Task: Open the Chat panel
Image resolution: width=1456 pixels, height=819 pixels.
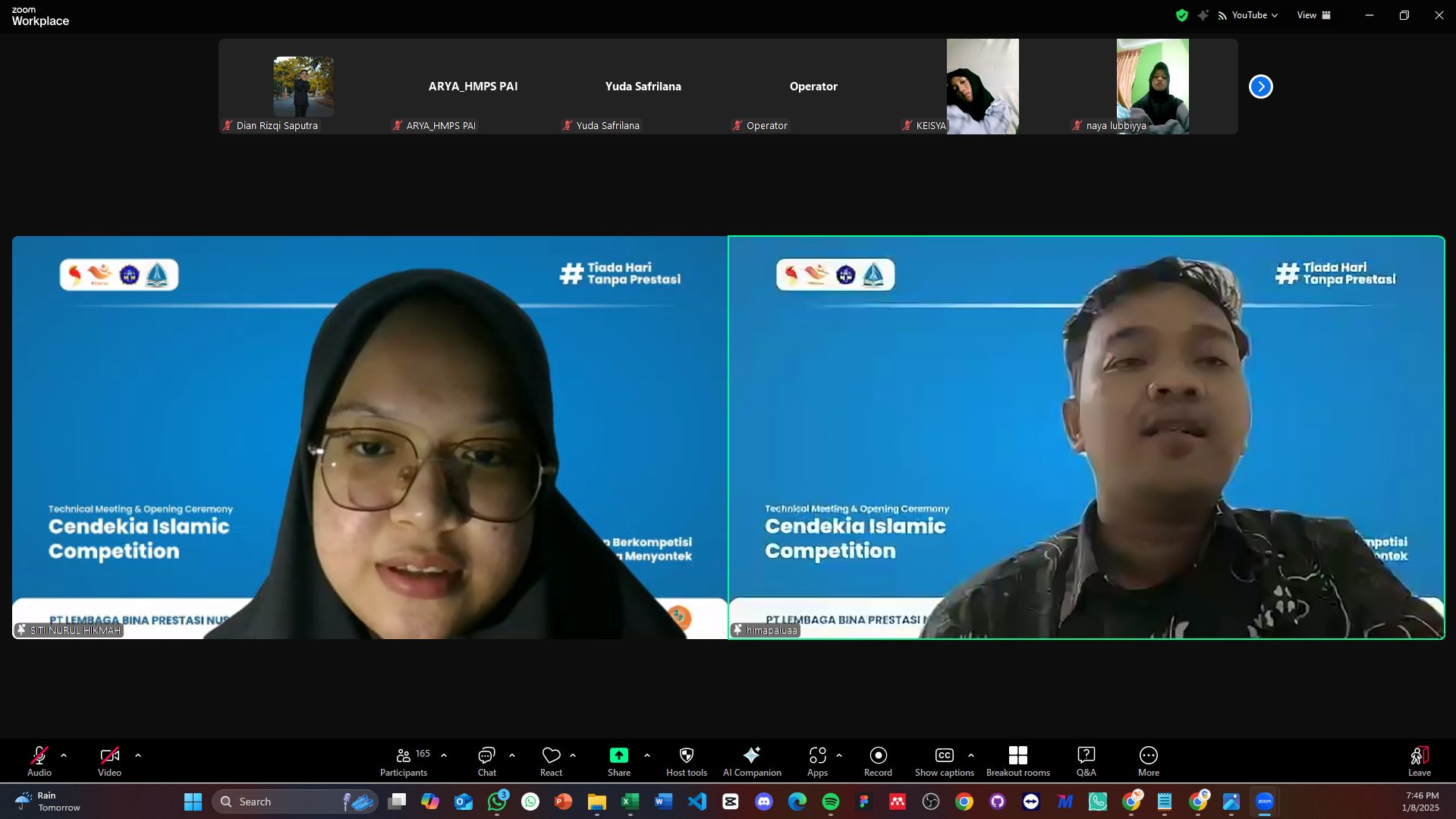Action: coord(486,761)
